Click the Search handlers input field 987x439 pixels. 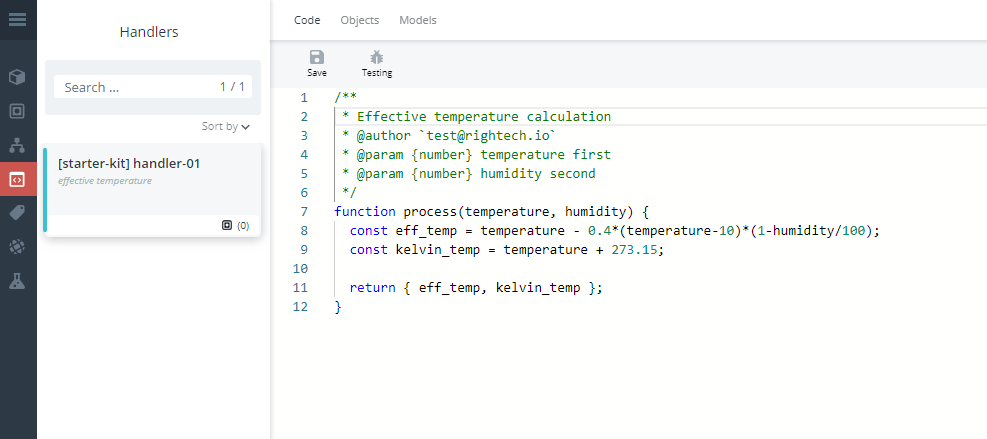point(153,87)
